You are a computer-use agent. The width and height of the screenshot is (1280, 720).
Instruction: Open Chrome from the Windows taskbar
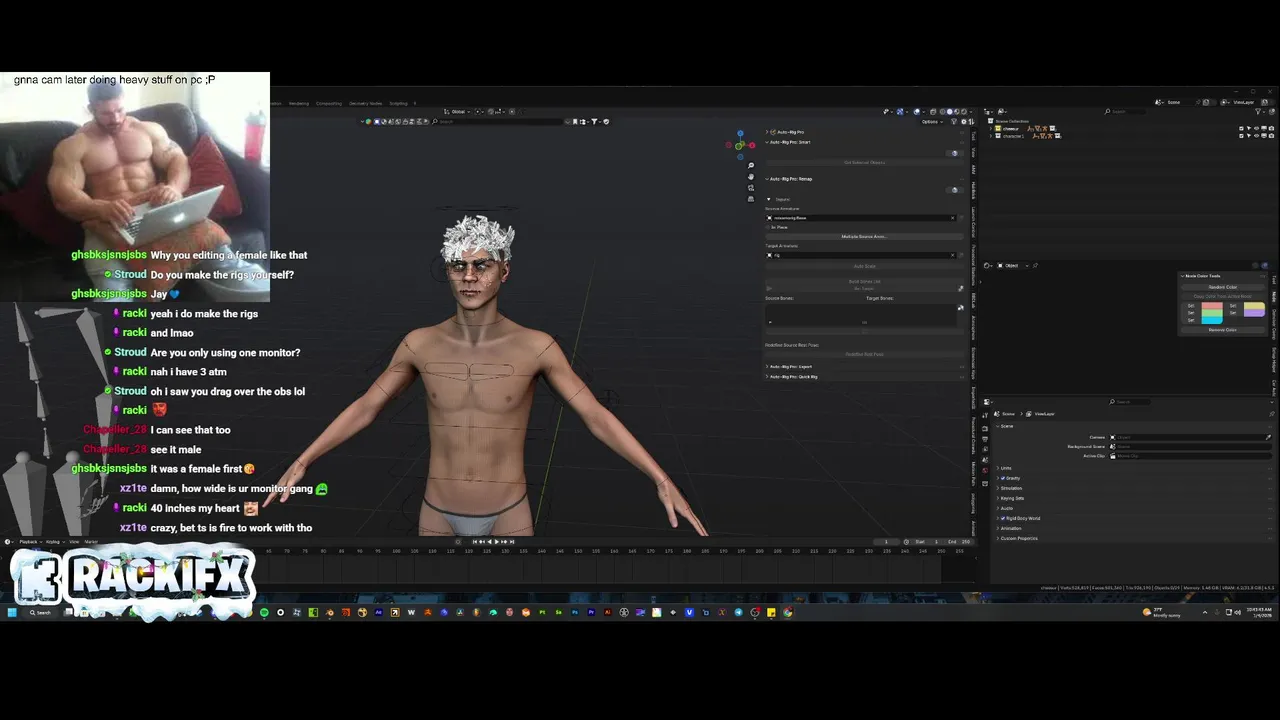point(788,612)
